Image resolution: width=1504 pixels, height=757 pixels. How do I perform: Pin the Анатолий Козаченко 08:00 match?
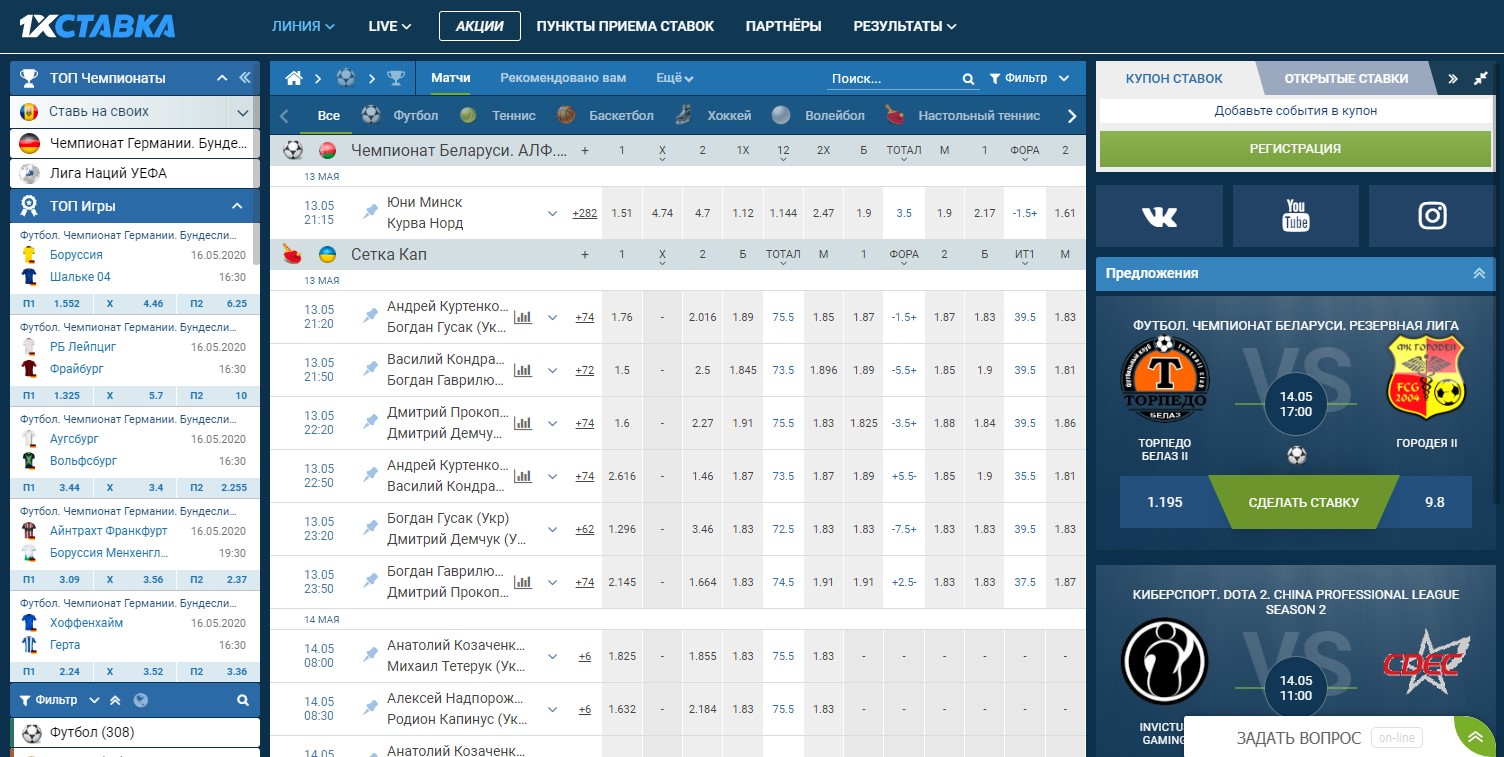371,655
